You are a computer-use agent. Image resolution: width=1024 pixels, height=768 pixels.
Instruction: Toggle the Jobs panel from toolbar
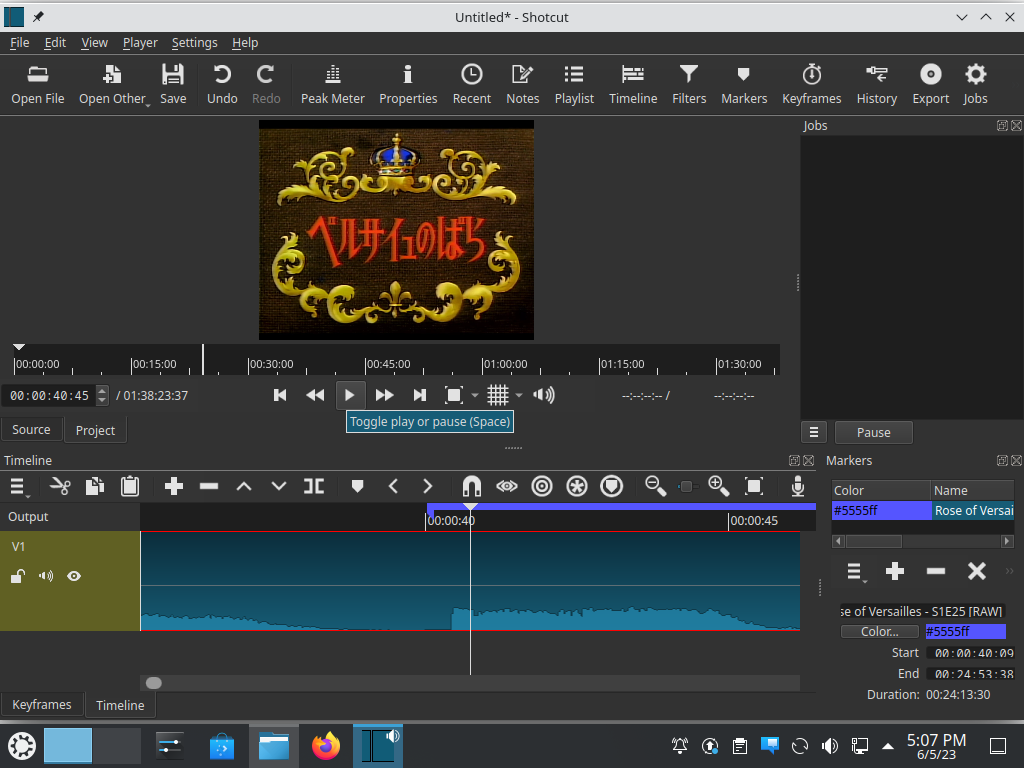point(975,85)
